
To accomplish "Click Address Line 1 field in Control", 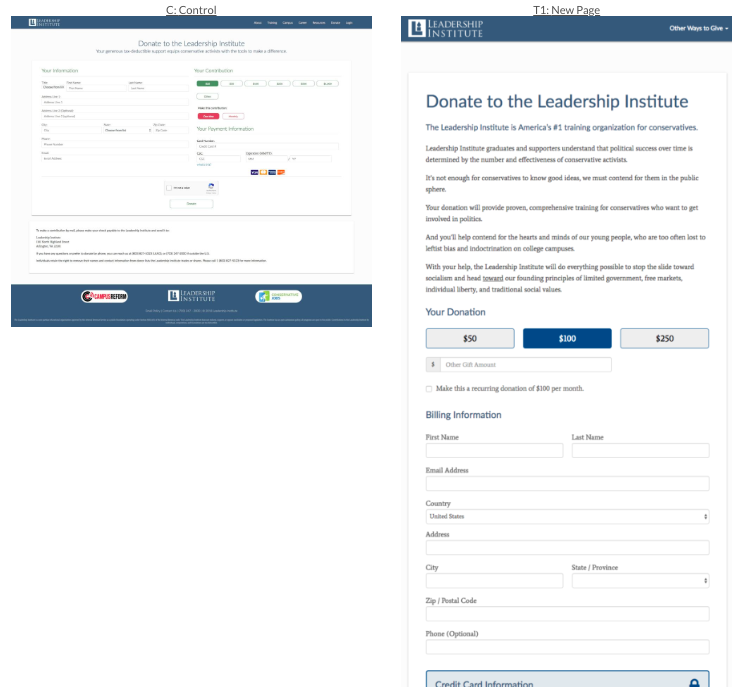I will [x=115, y=102].
